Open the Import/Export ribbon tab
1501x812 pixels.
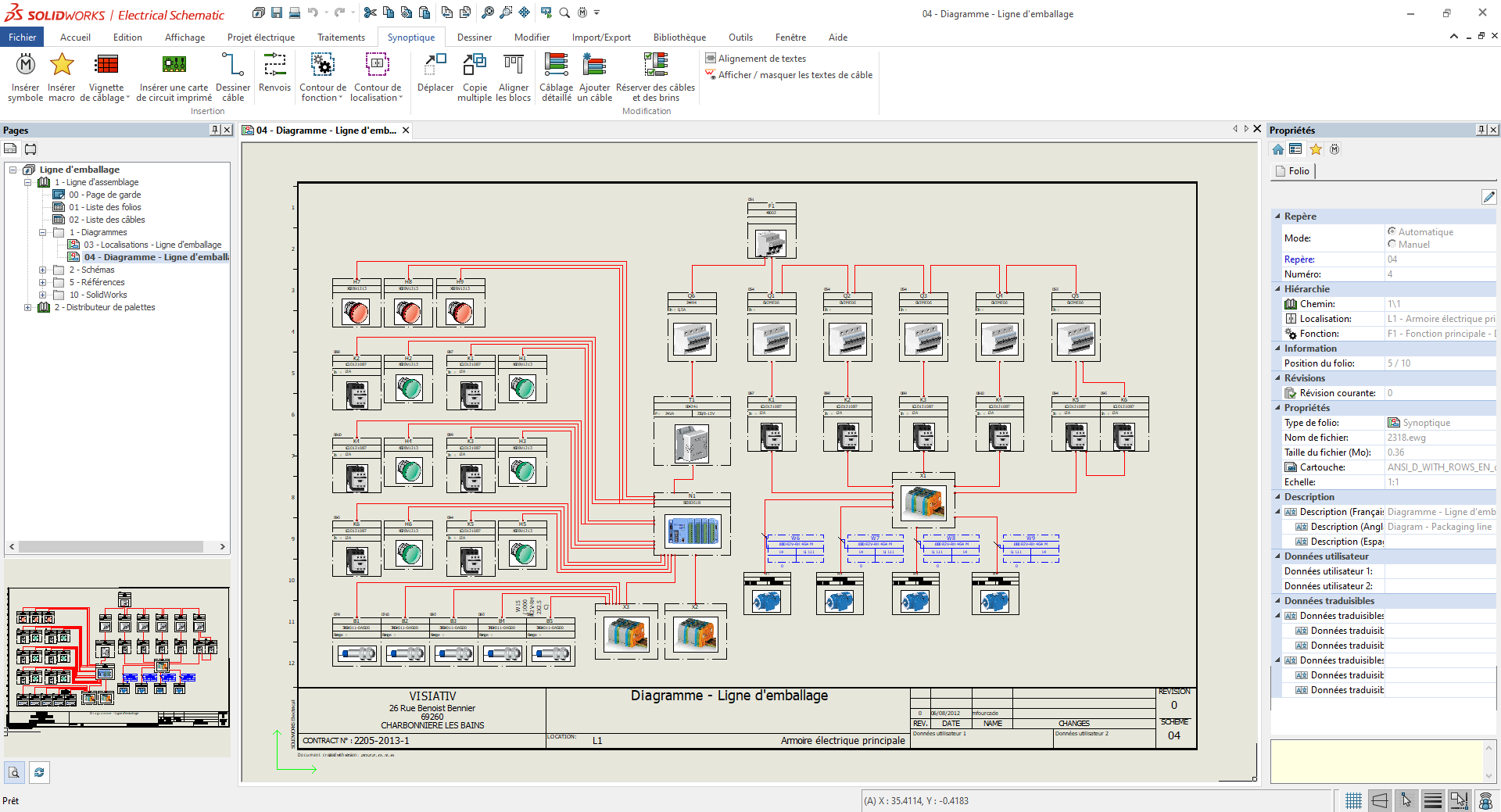pyautogui.click(x=601, y=37)
